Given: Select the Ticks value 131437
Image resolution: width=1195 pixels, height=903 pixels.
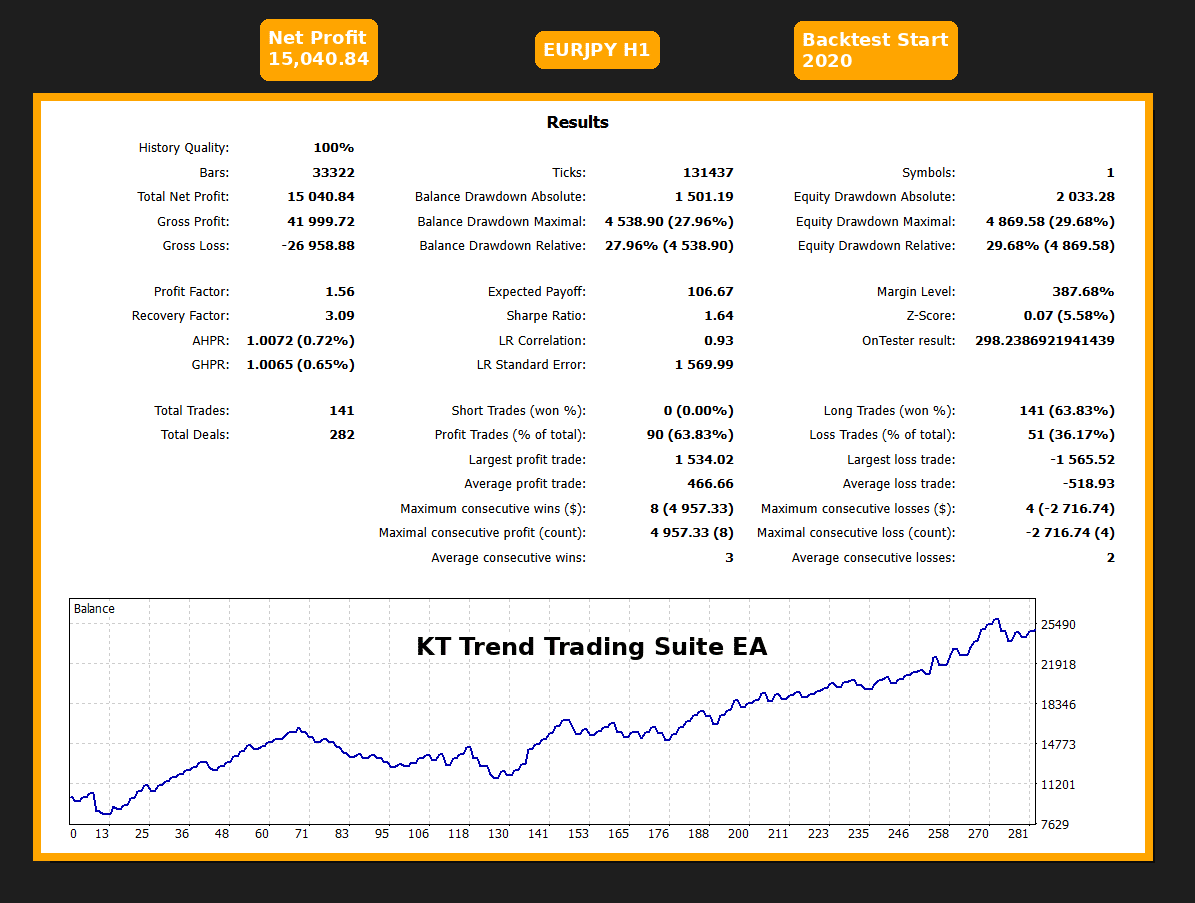Looking at the screenshot, I should tap(708, 173).
